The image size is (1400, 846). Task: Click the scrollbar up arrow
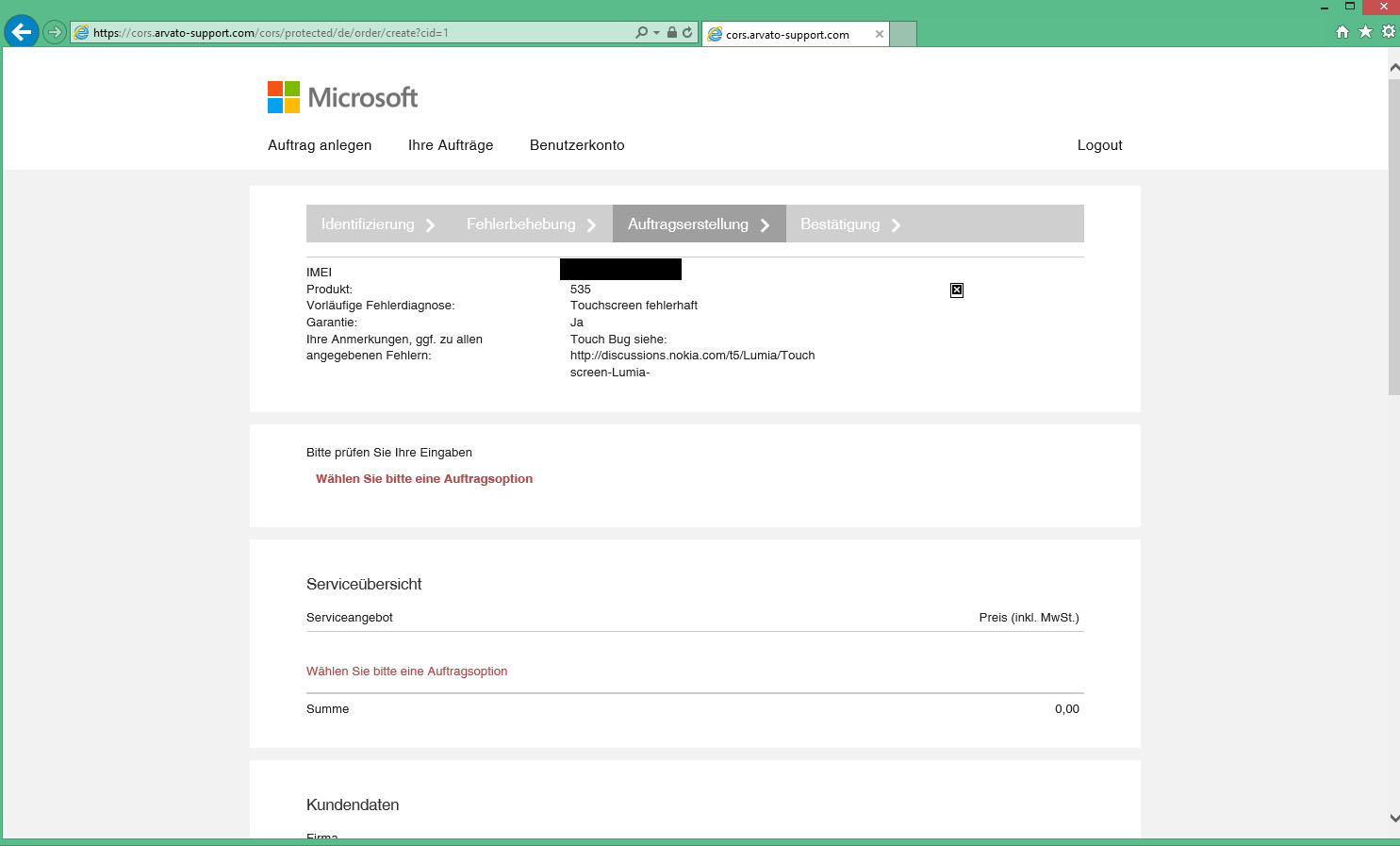[1394, 67]
